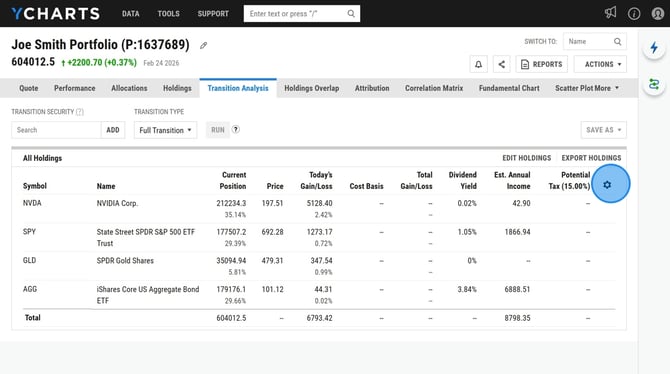Click NVDA price 197.51
This screenshot has height=374, width=670.
coord(272,203)
